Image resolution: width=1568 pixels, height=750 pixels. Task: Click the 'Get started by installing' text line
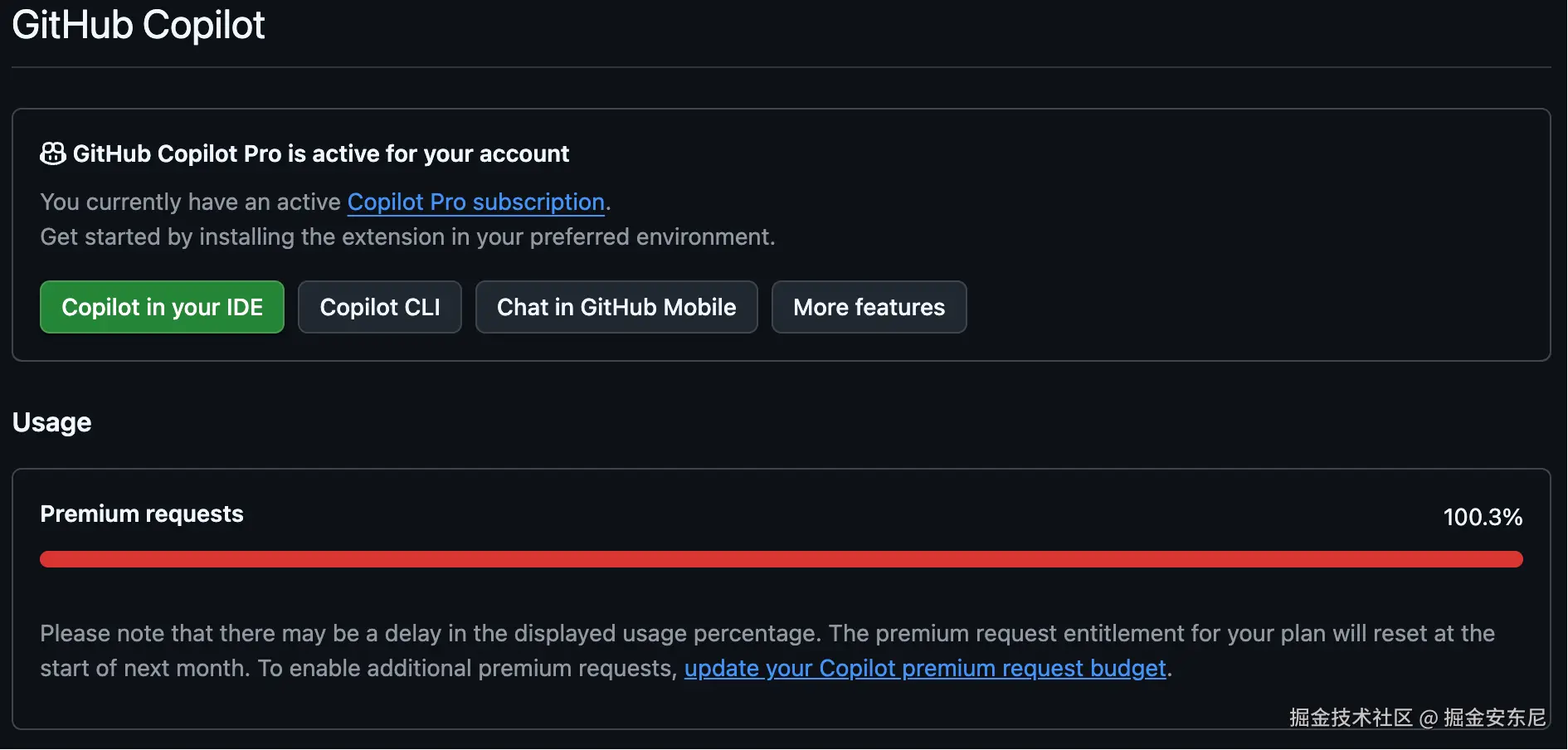point(407,237)
